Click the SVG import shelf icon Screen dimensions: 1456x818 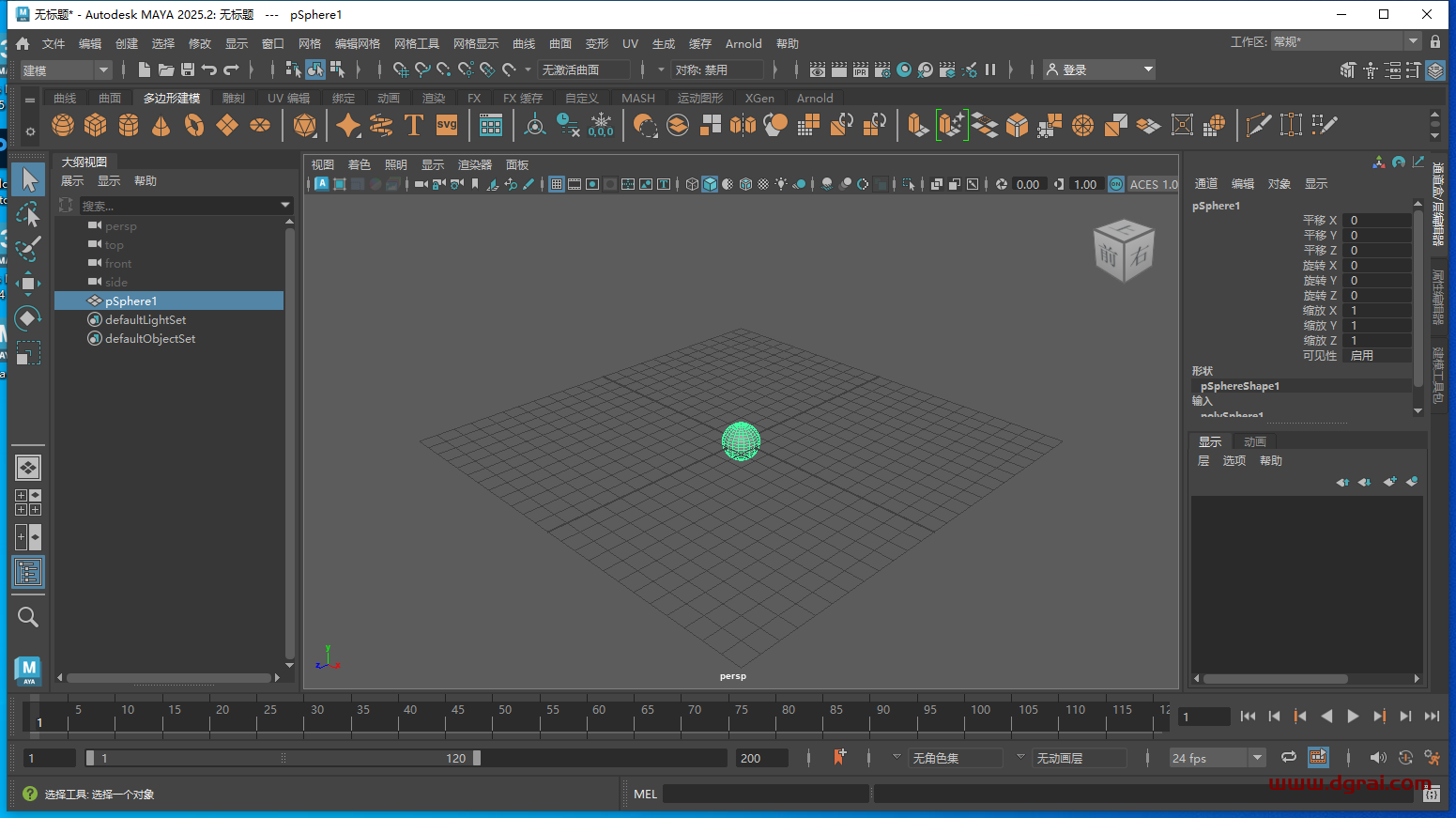tap(447, 125)
